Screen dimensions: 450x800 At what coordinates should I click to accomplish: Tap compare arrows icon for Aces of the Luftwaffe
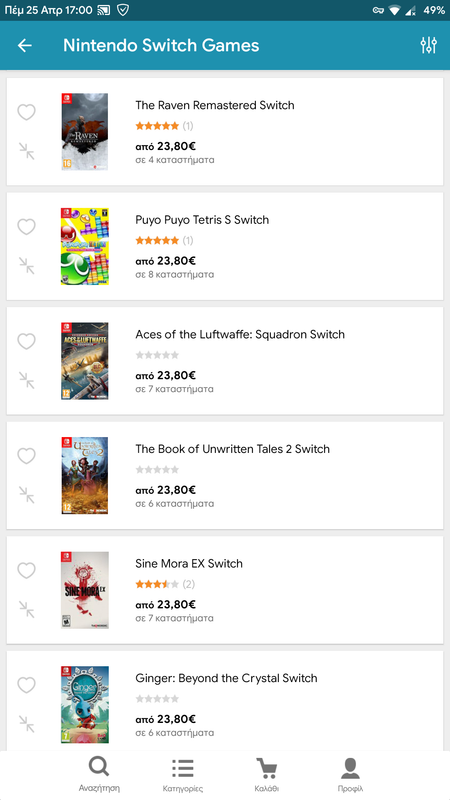[x=27, y=380]
